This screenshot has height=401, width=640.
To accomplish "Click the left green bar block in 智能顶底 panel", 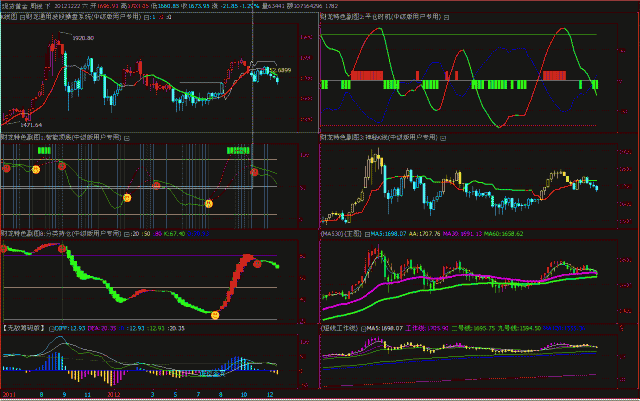I will (44, 149).
